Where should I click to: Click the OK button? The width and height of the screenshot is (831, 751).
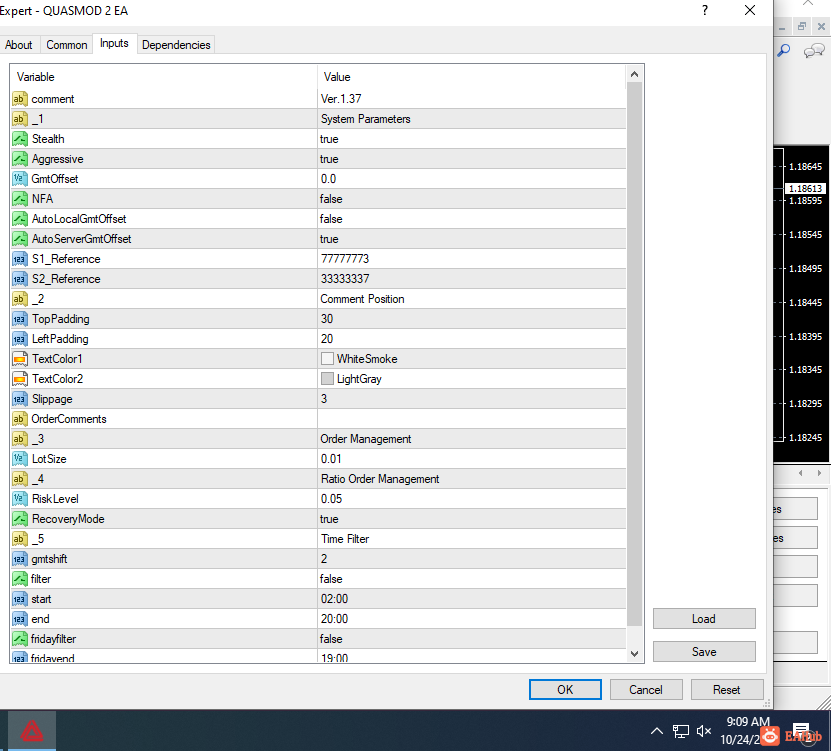tap(565, 690)
